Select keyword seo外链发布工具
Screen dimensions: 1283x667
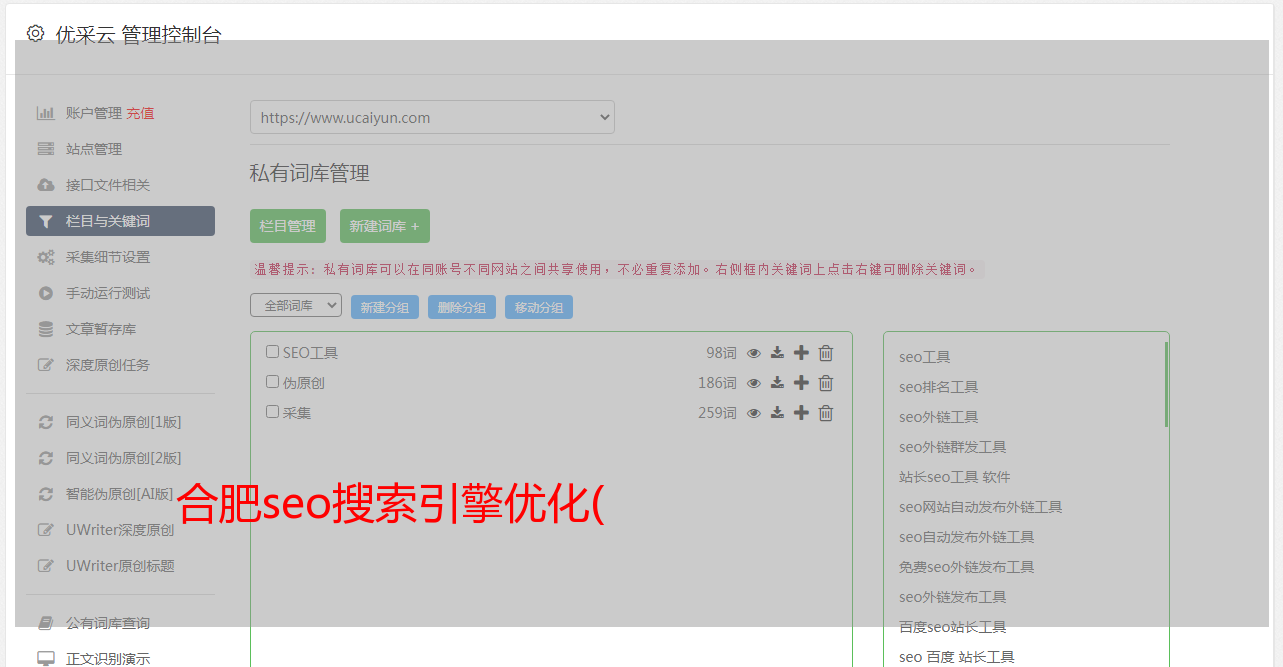(952, 597)
